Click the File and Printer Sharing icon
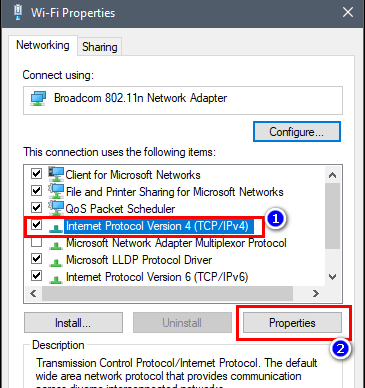This screenshot has width=365, height=388. tap(56, 191)
